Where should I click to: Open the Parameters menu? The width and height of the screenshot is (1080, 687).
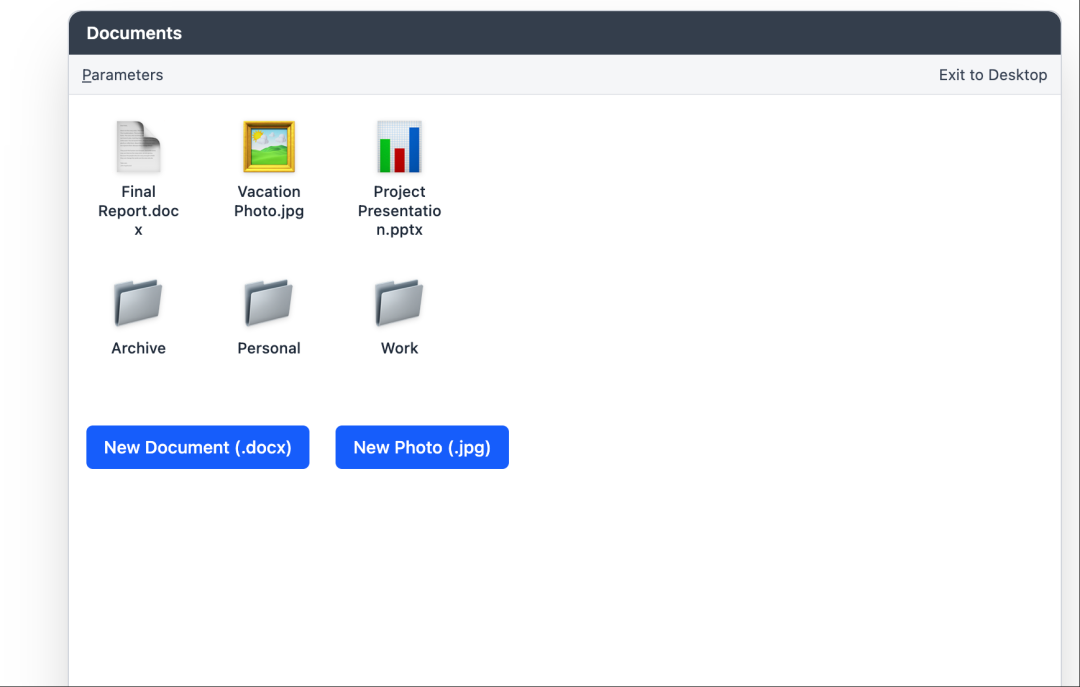pos(122,75)
